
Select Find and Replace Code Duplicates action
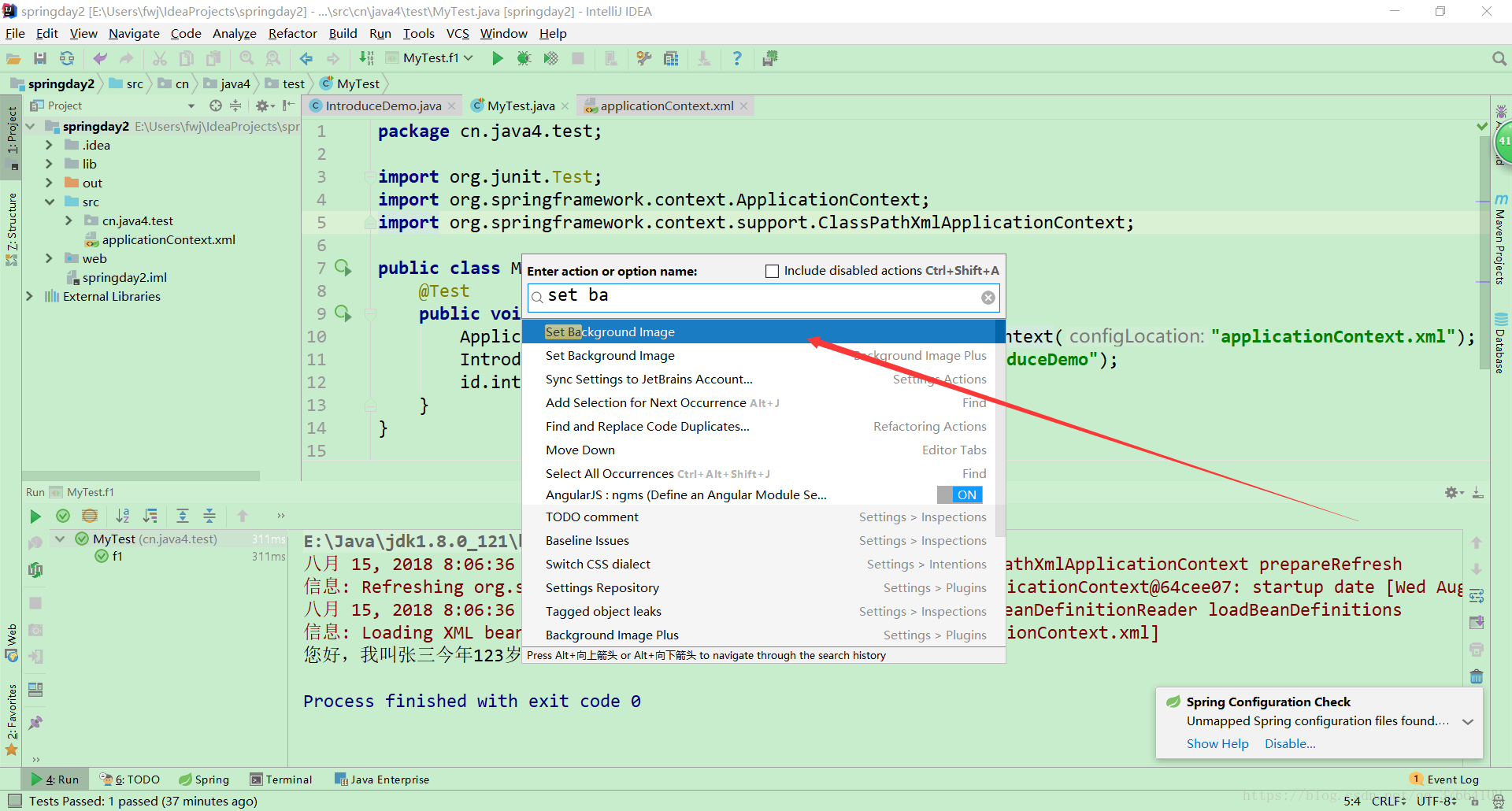pos(647,426)
